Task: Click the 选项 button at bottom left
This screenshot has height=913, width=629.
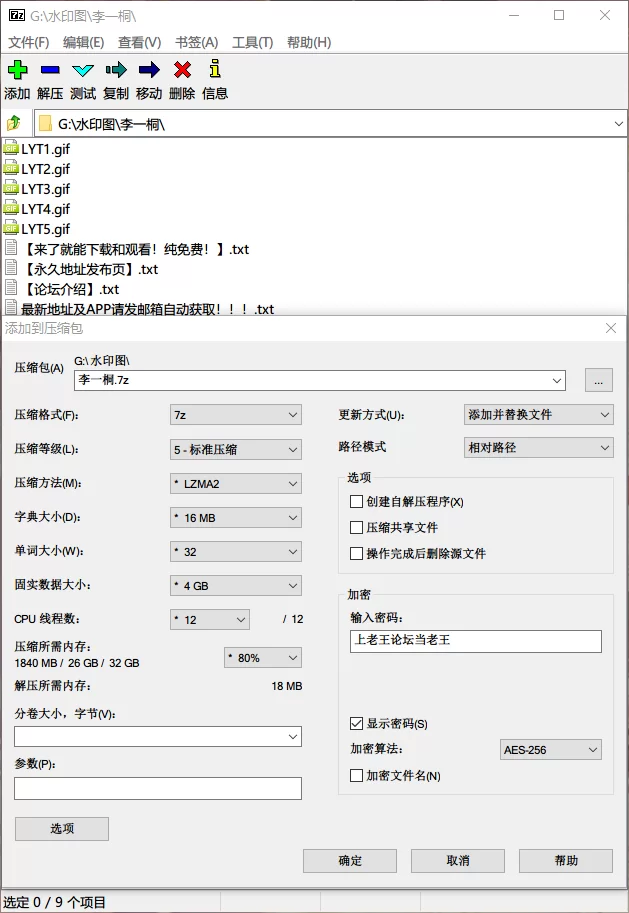Action: tap(62, 829)
